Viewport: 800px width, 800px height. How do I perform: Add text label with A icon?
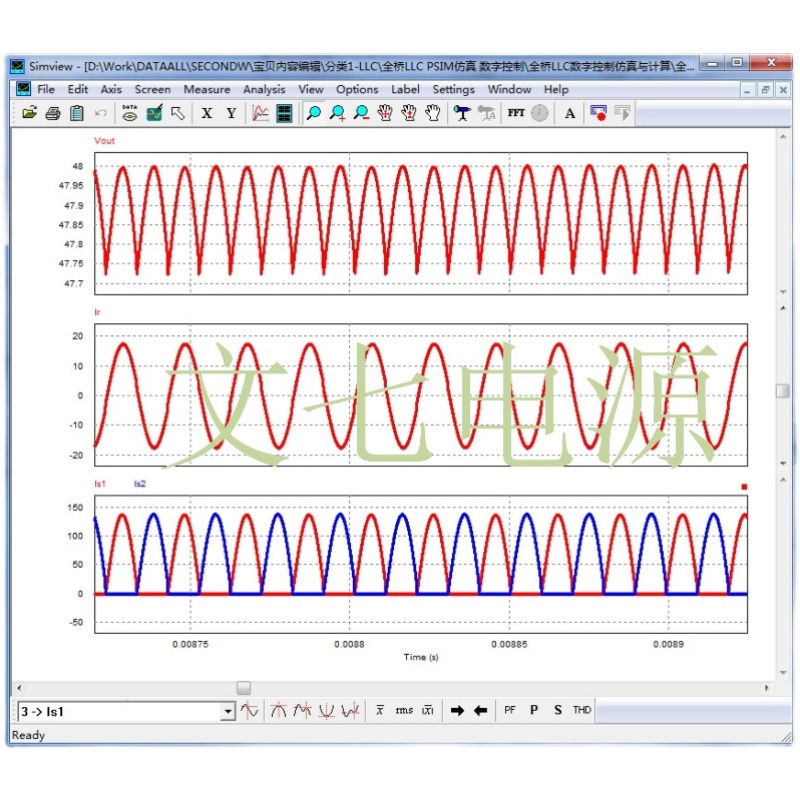[570, 113]
